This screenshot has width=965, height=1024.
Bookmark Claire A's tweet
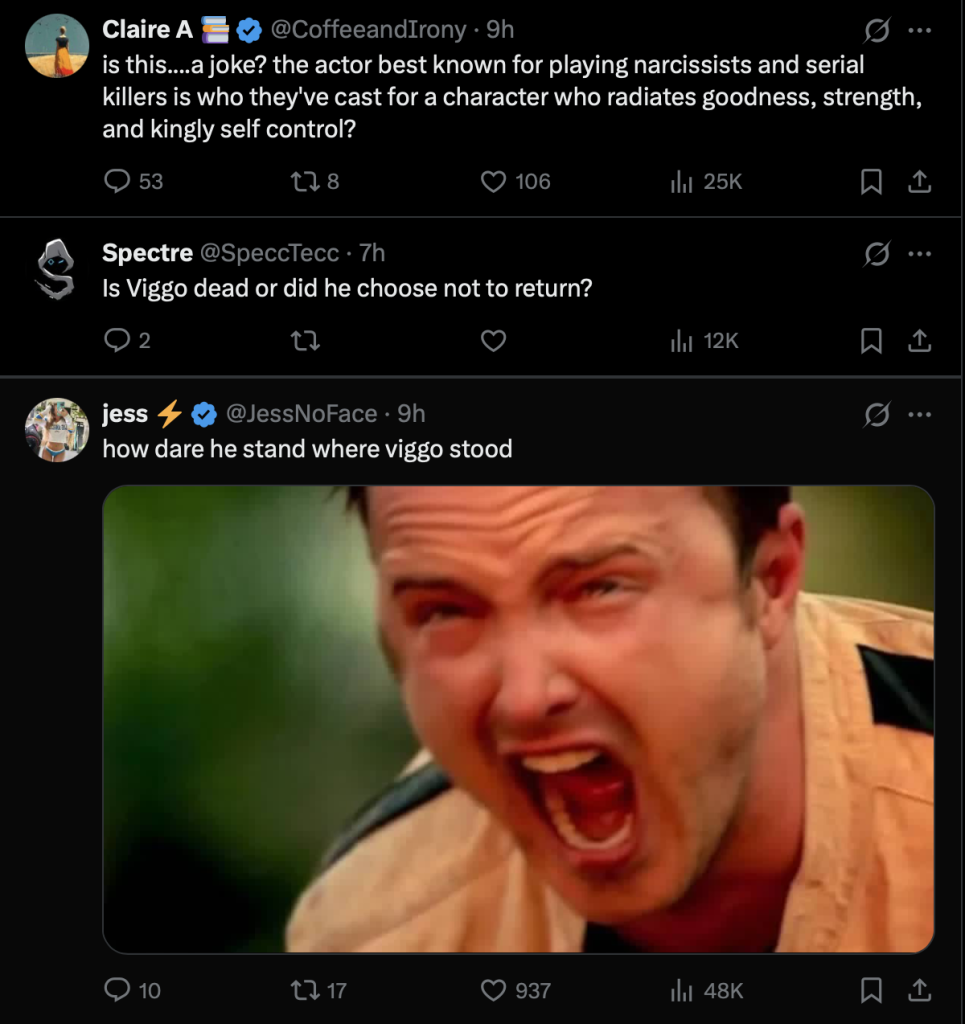871,181
